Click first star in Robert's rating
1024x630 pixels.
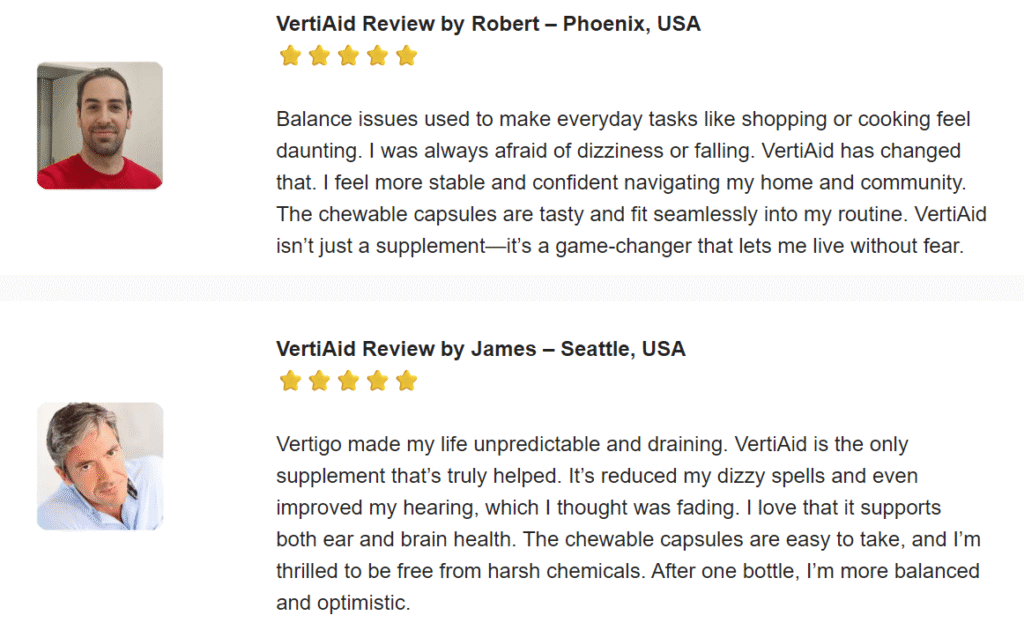pyautogui.click(x=290, y=55)
